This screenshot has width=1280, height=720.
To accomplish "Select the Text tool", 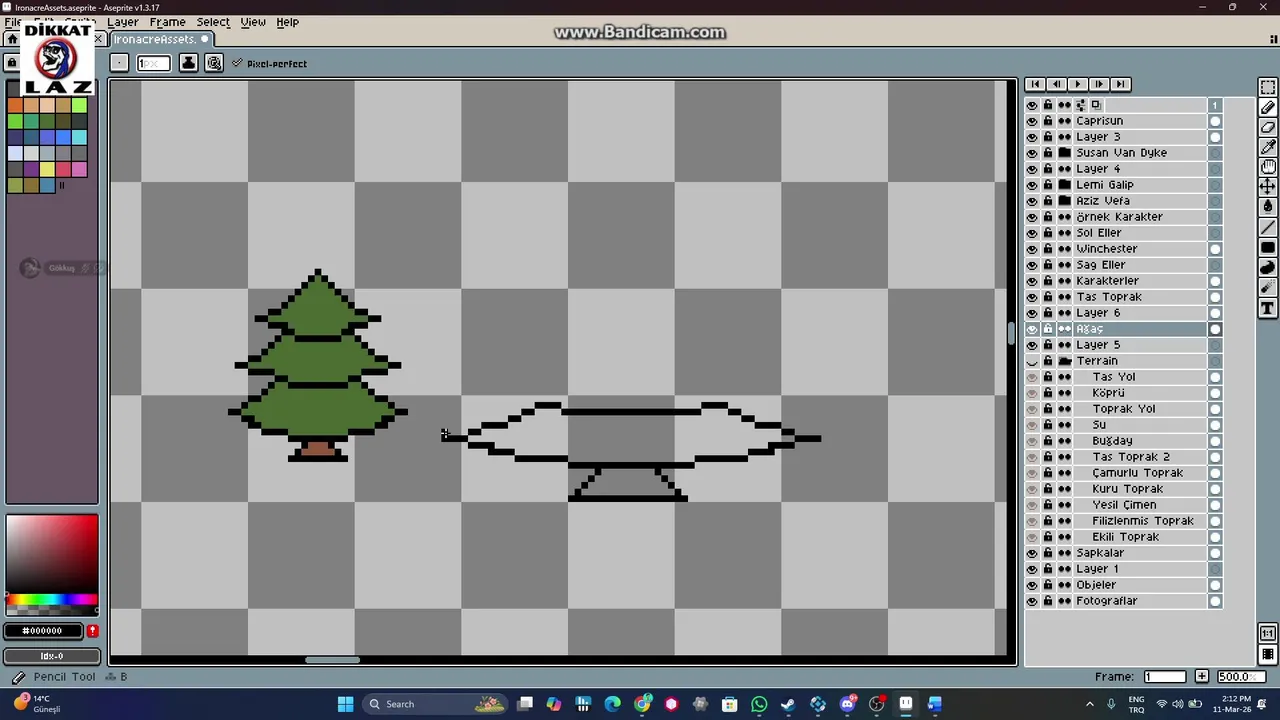I will coord(1267,308).
